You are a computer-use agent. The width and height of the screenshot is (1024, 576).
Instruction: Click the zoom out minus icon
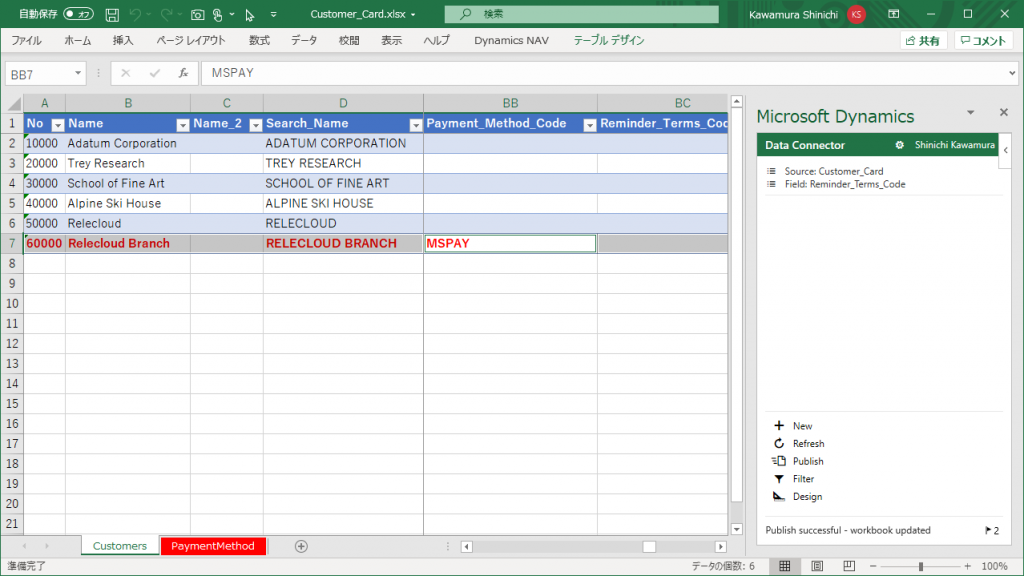tap(873, 566)
